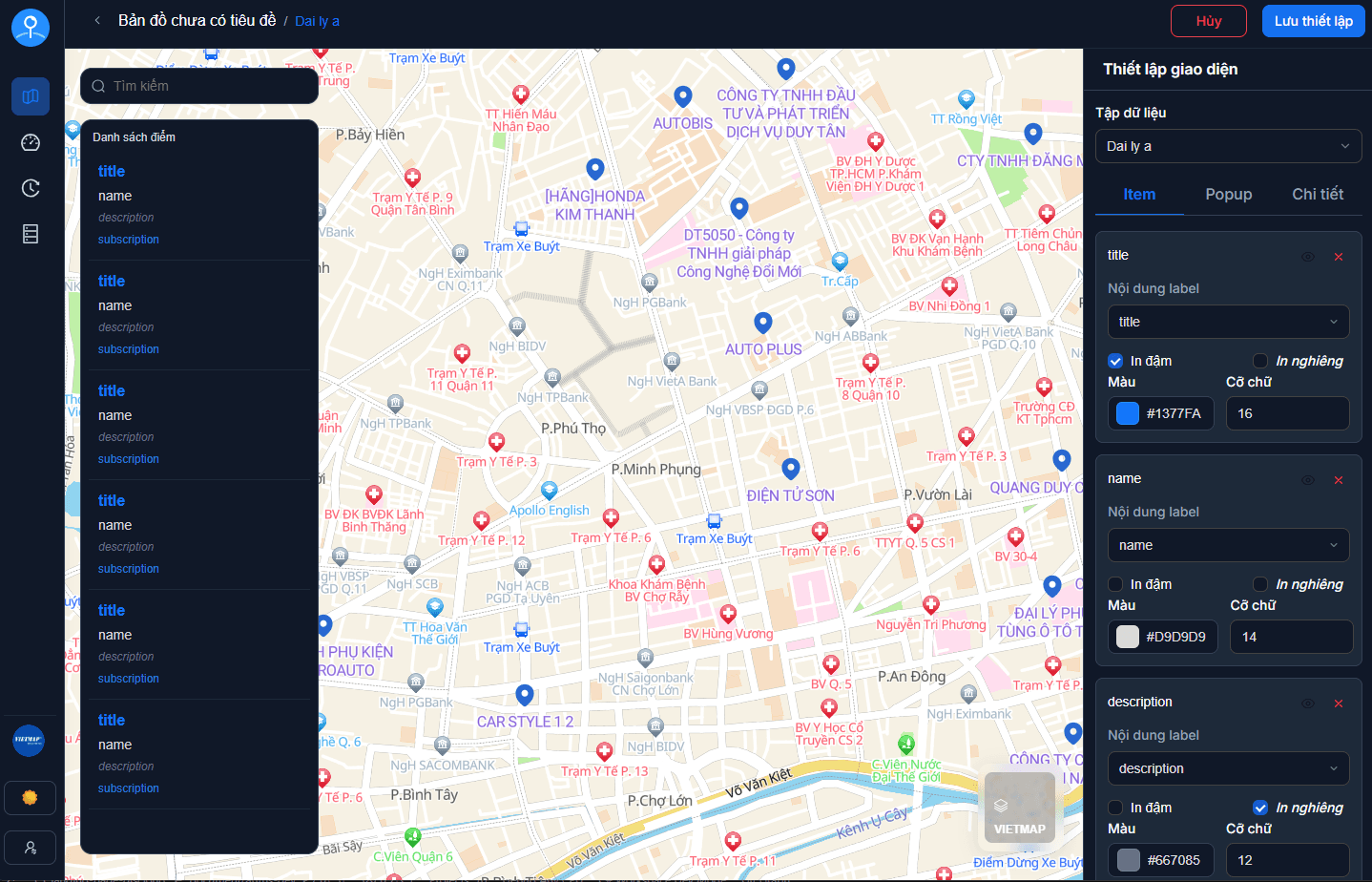Click the Tr.Cấp school marker

840,262
